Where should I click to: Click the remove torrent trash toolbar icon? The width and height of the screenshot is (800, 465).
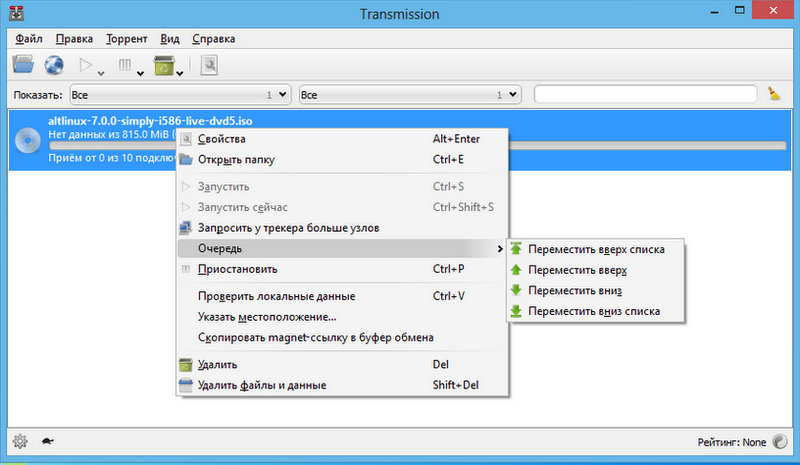coord(164,65)
